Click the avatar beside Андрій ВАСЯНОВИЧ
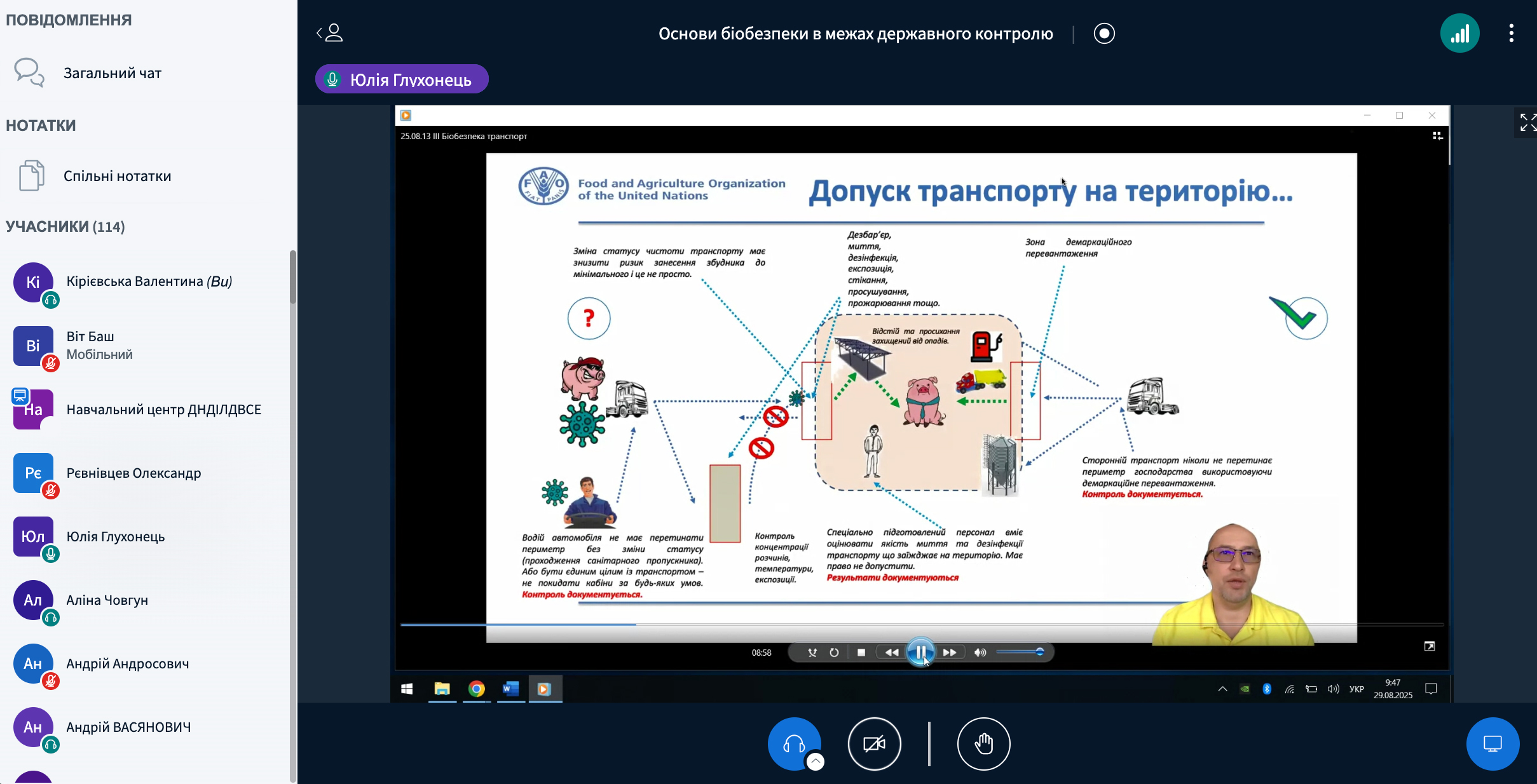Viewport: 1537px width, 784px height. pos(33,727)
